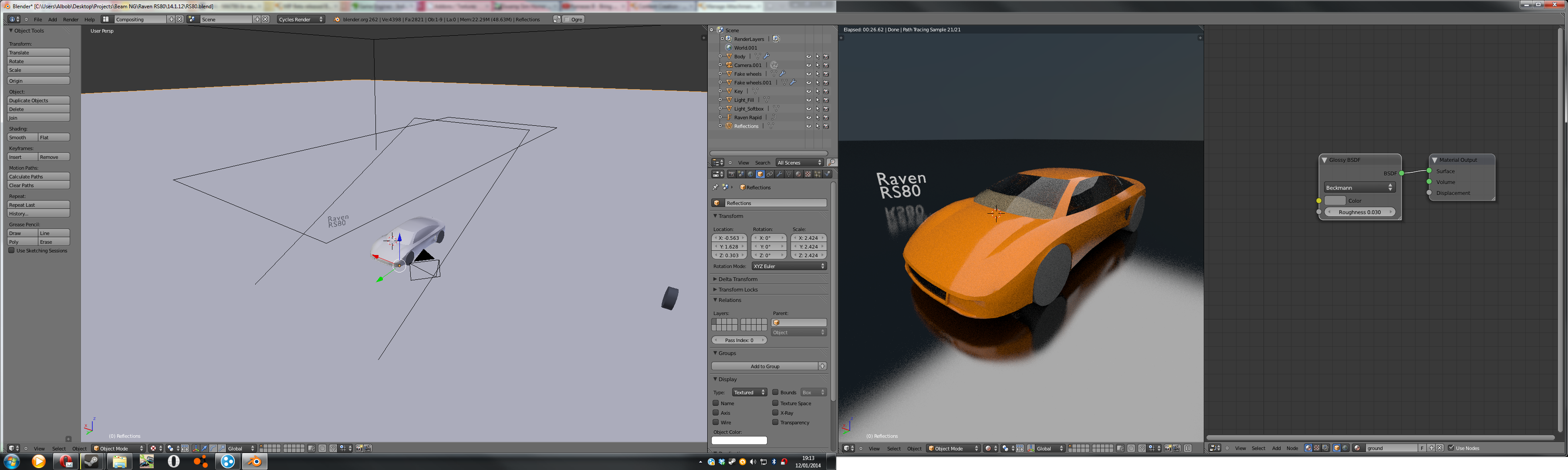Open Object Constraints chain-link tab
1568x470 pixels.
point(770,174)
